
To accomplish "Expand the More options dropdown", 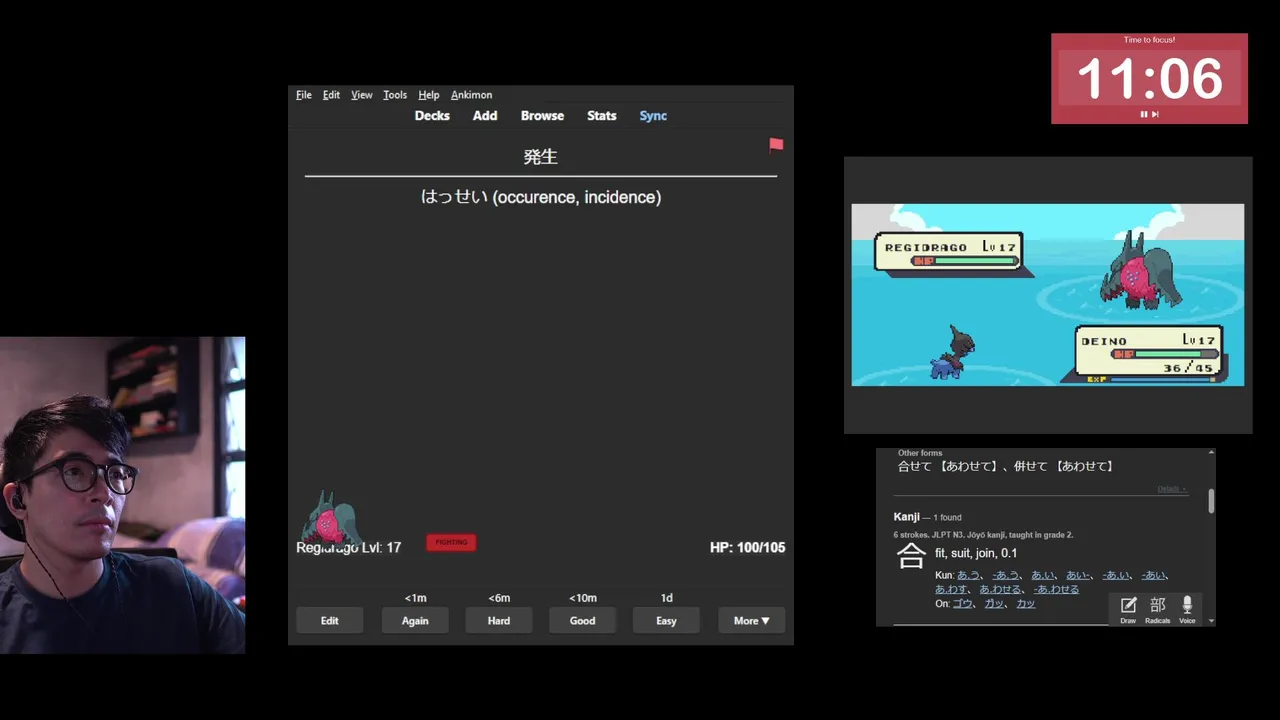I will [752, 621].
